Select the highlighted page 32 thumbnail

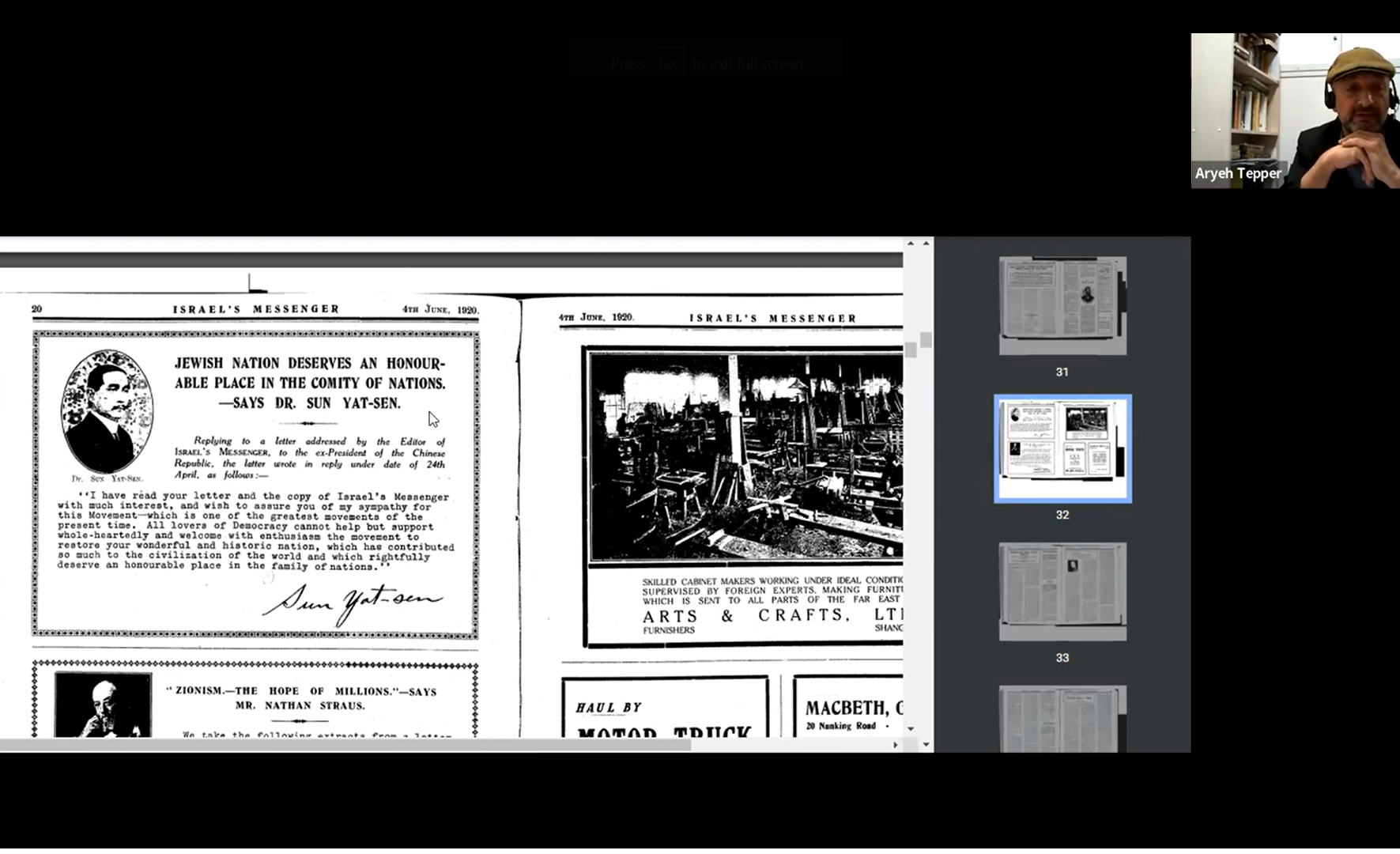(1062, 448)
